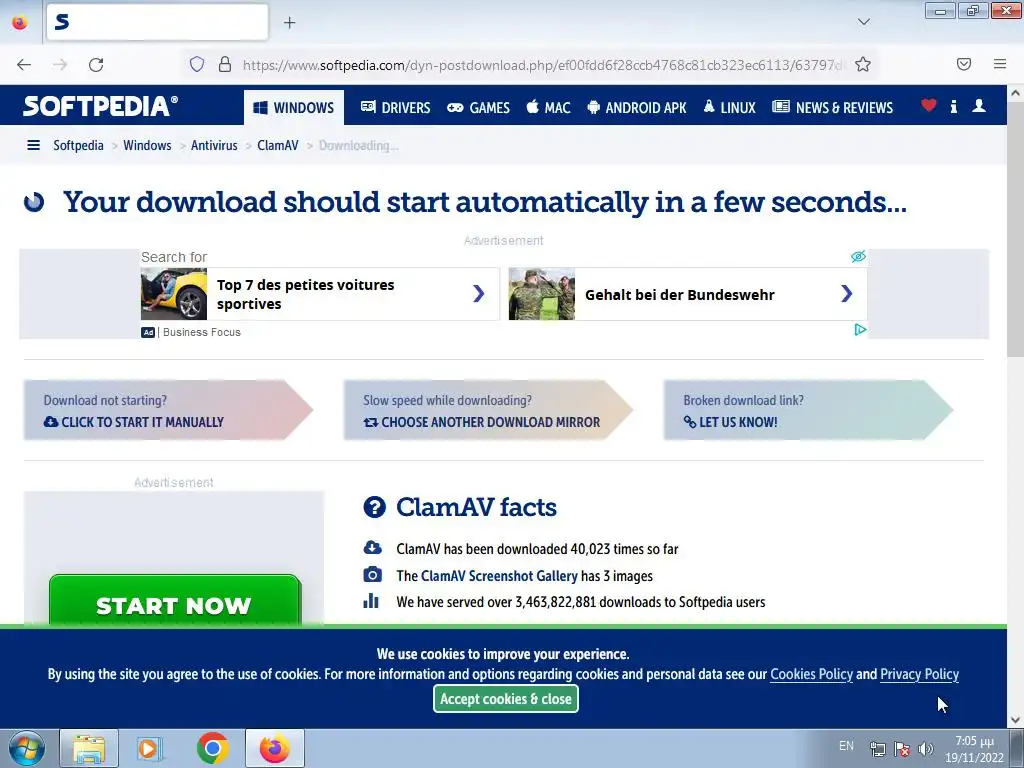Launch the media player taskbar icon
This screenshot has height=768, width=1024.
150,748
